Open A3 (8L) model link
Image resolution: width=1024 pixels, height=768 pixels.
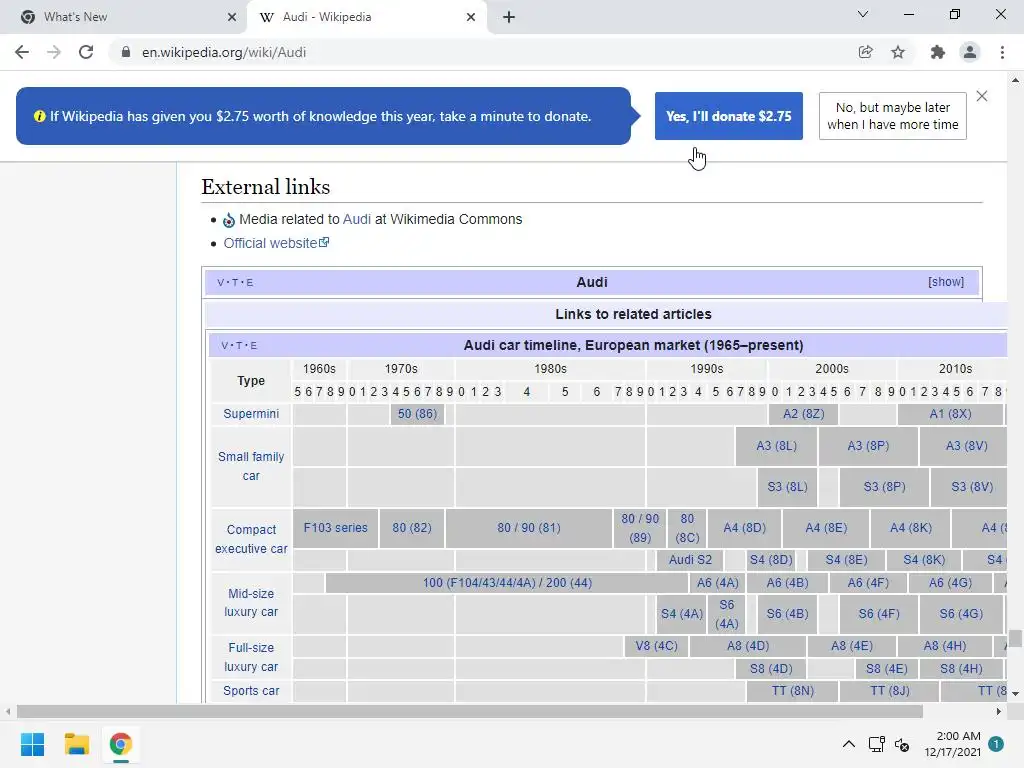pyautogui.click(x=776, y=446)
